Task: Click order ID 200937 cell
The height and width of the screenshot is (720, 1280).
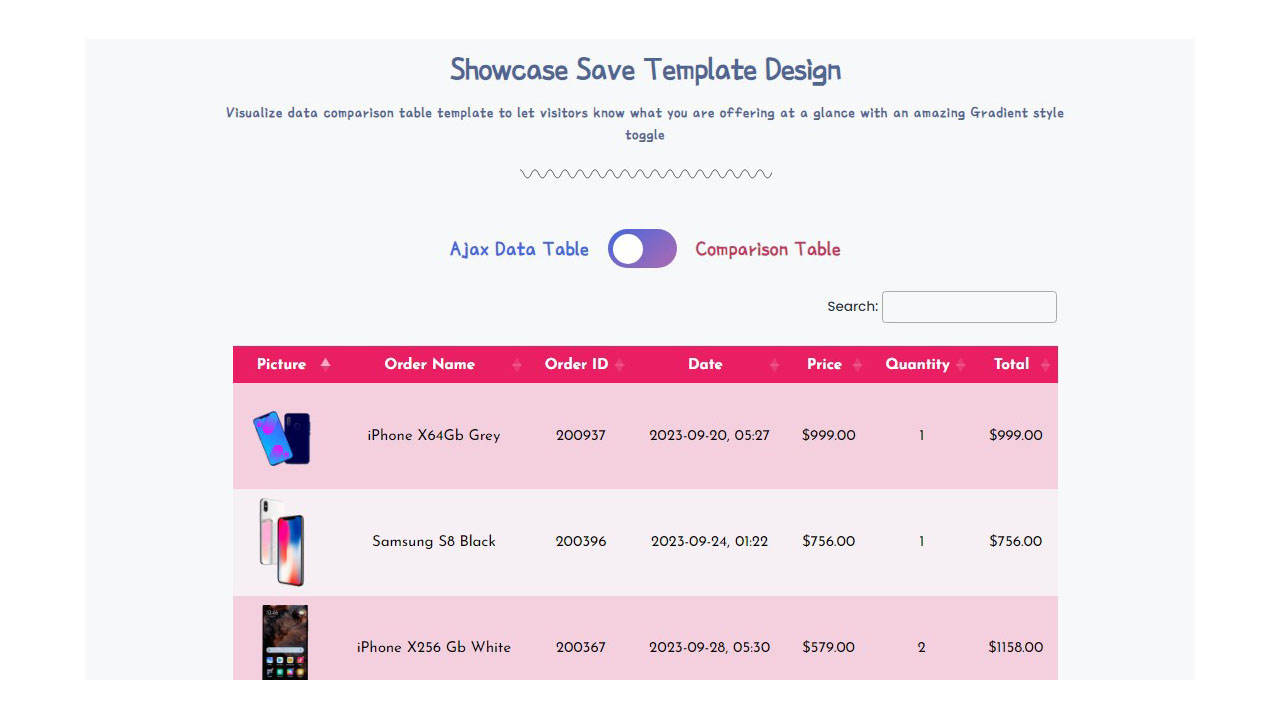Action: click(x=580, y=435)
